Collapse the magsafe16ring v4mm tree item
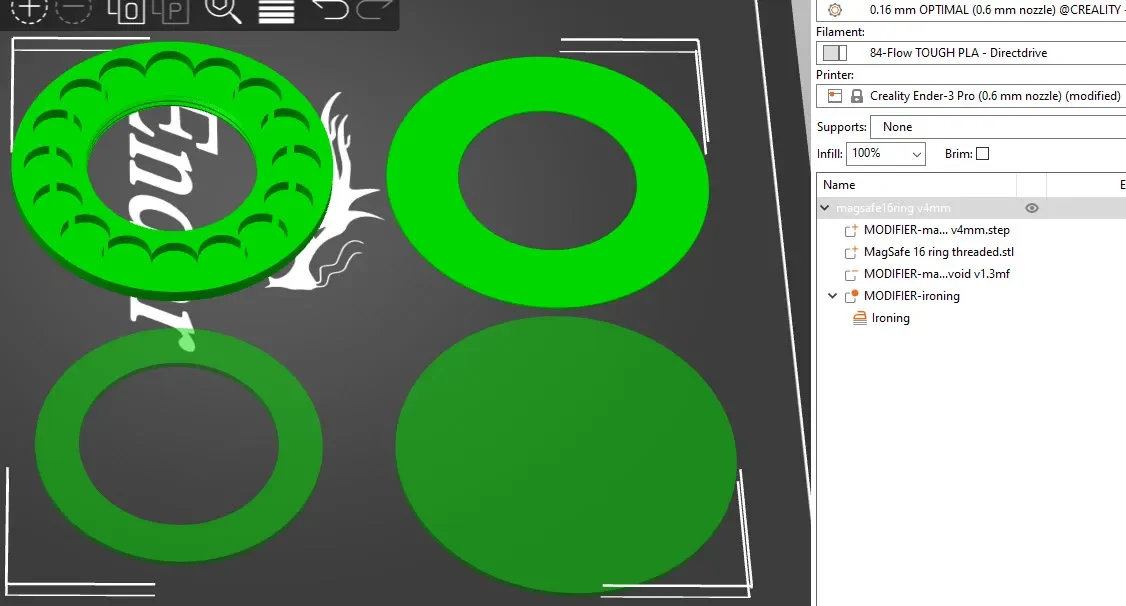This screenshot has width=1126, height=606. coord(824,208)
